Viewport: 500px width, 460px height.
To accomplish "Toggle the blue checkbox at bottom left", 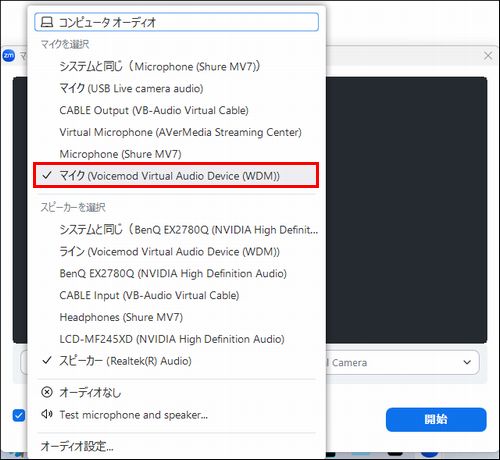I will click(x=19, y=415).
